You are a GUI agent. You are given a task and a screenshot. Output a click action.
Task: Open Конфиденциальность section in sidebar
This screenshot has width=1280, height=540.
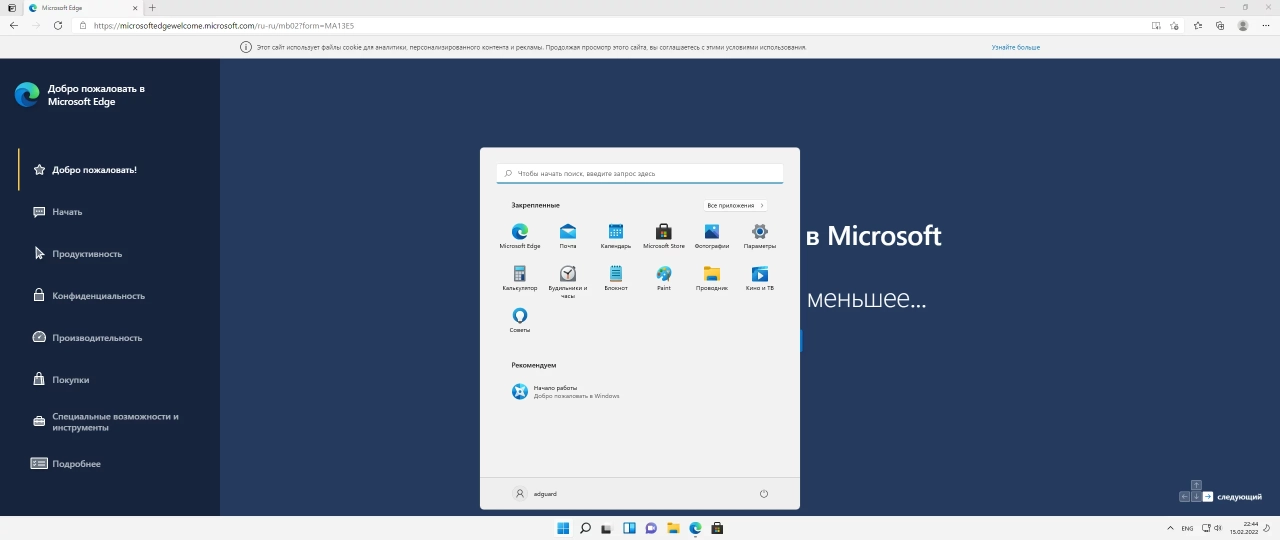coord(88,296)
